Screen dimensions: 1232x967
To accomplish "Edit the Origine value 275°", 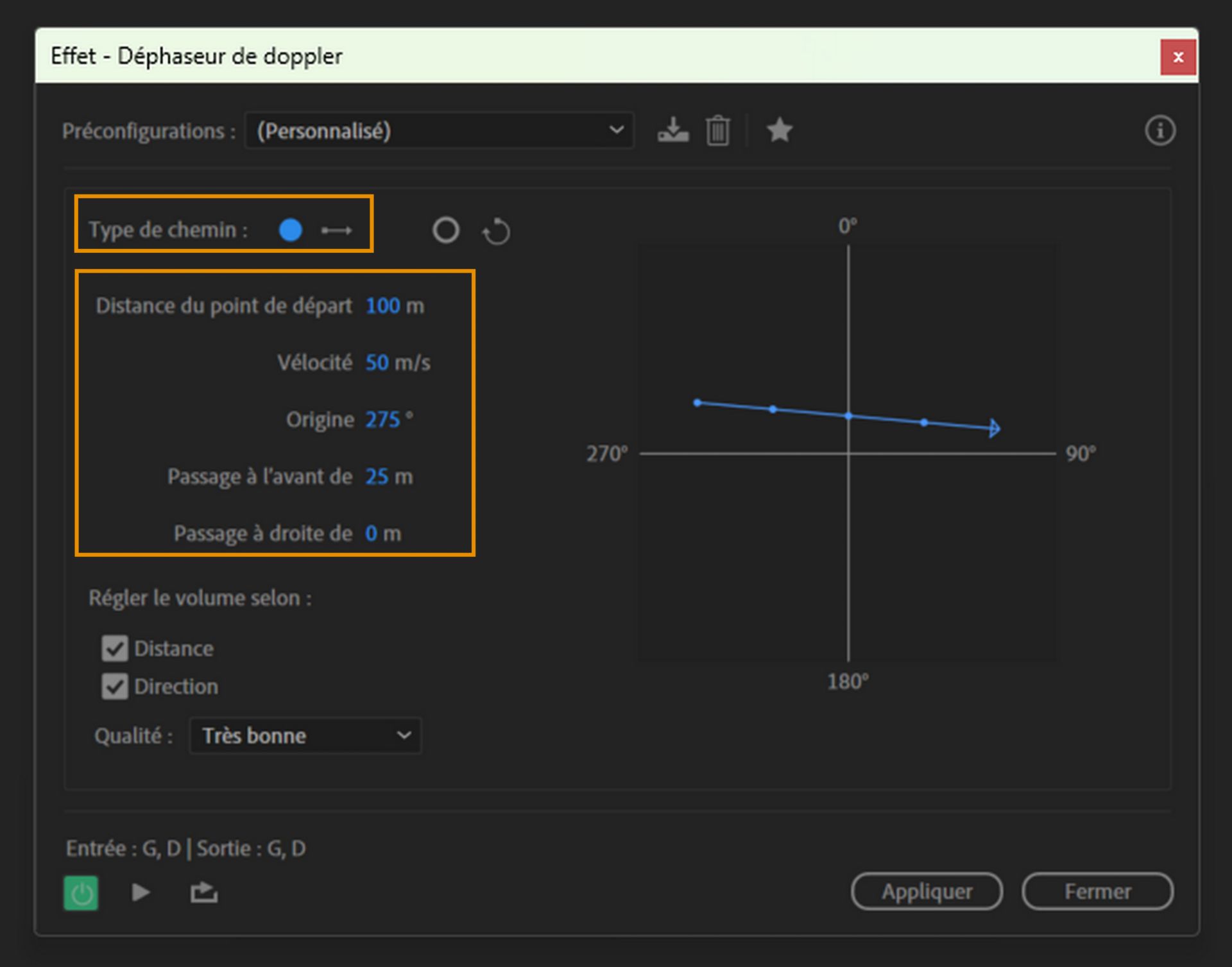I will pos(382,420).
